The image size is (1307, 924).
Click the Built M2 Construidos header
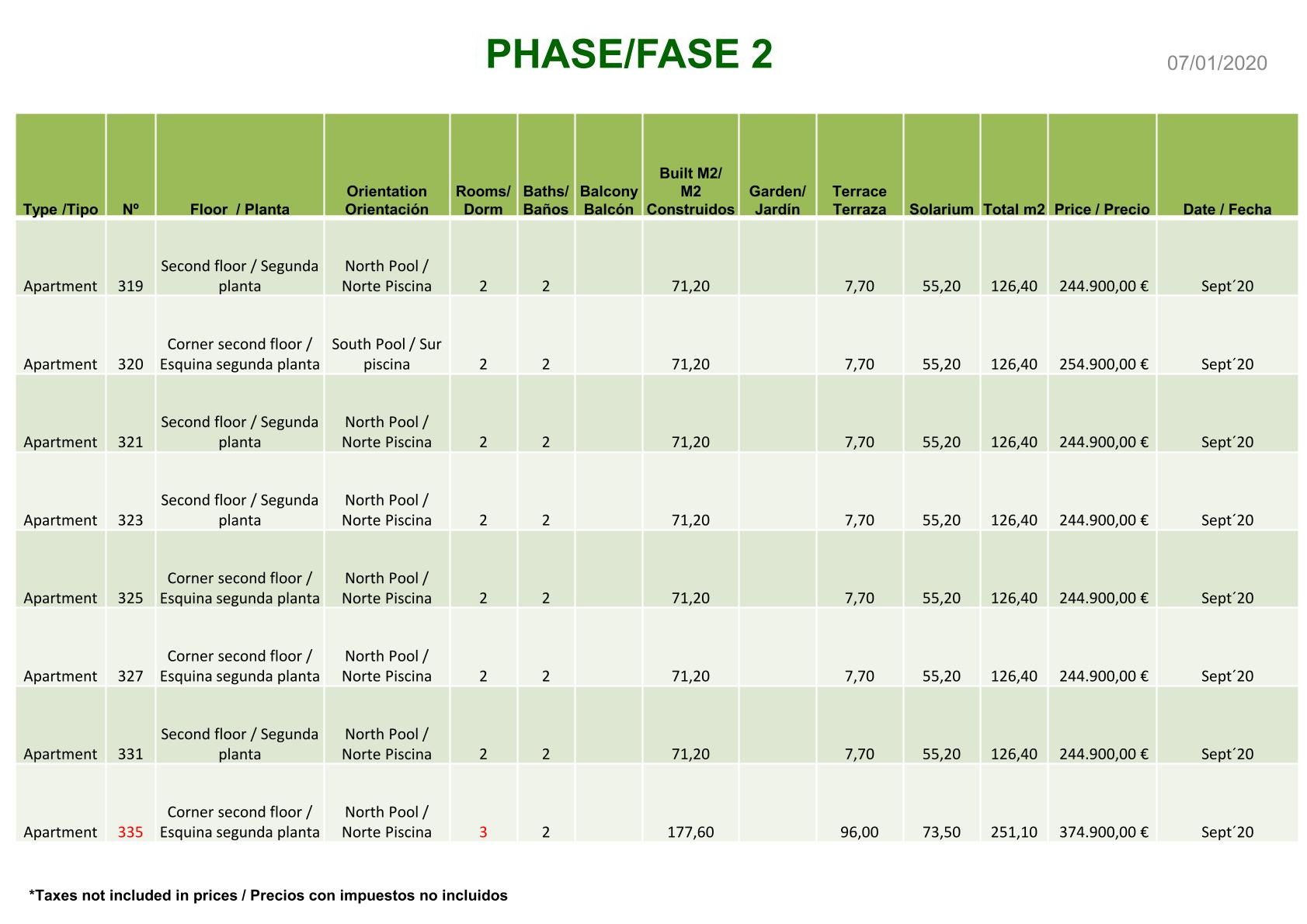(x=690, y=192)
